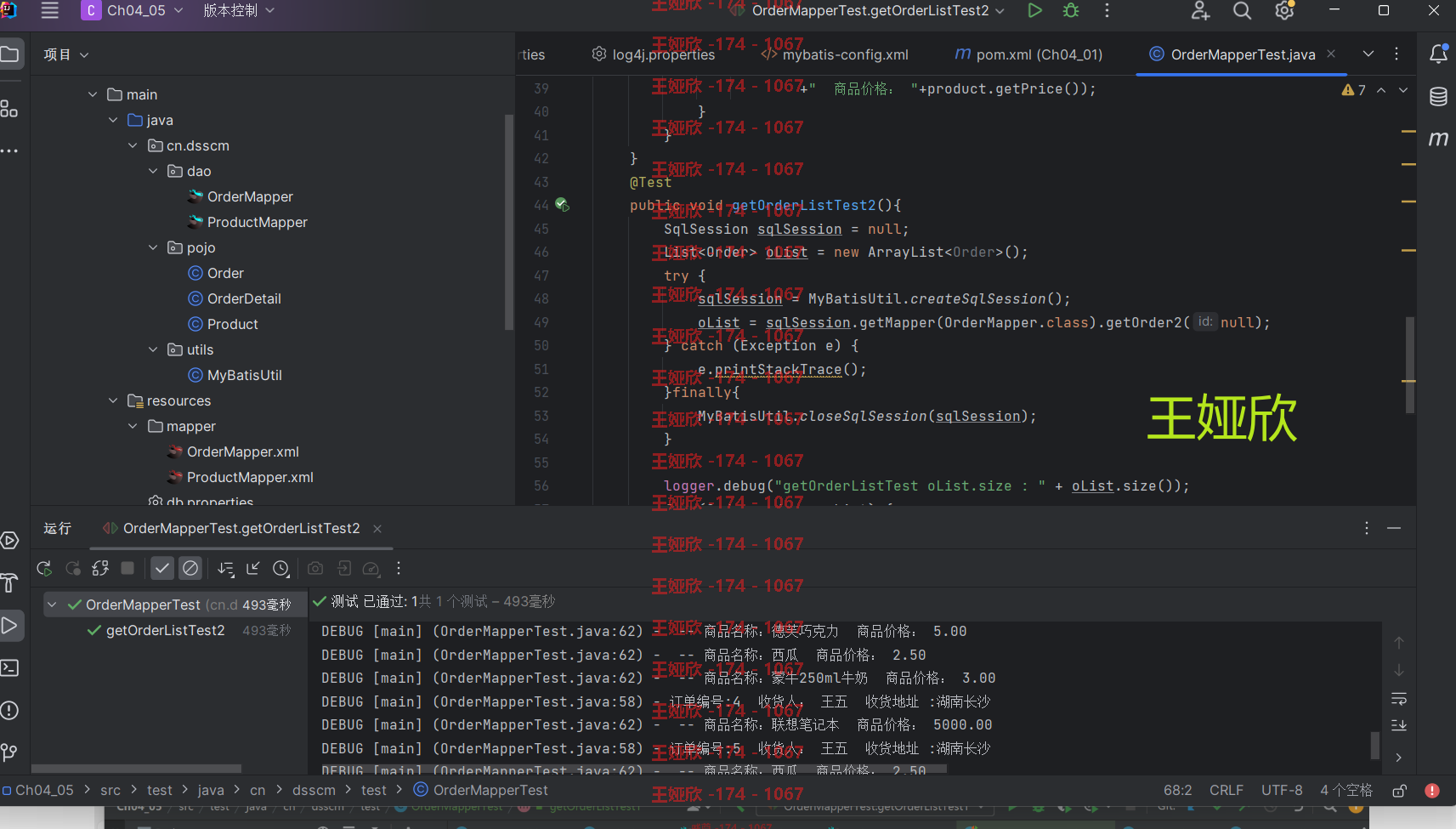Viewport: 1456px width, 829px height.
Task: Click CRLF line separator in status bar
Action: (1226, 791)
